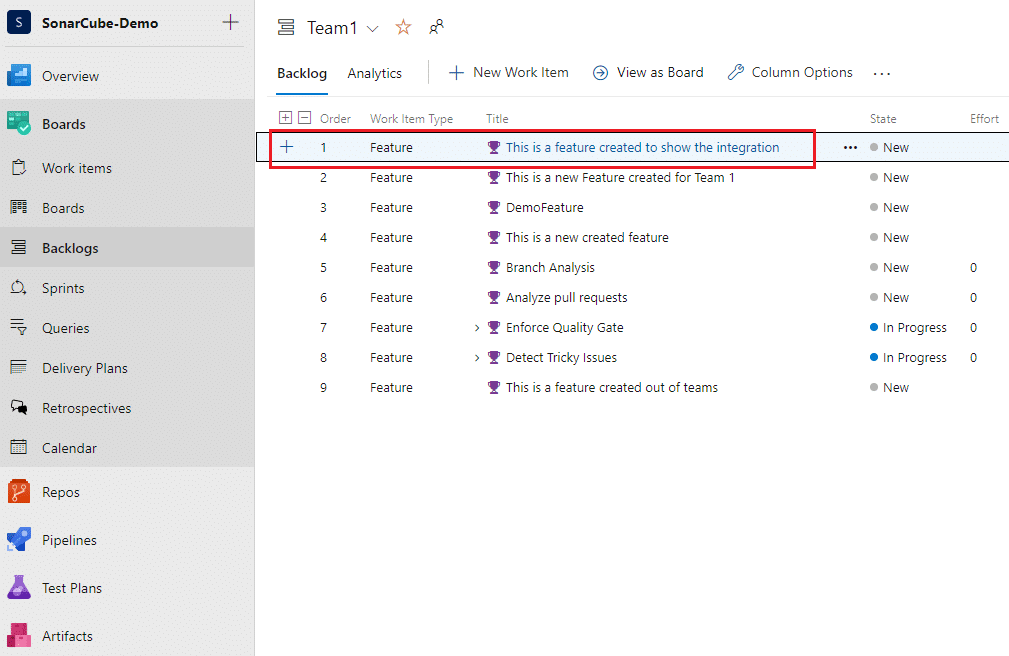Image resolution: width=1009 pixels, height=656 pixels.
Task: Click View as Board button
Action: (x=648, y=73)
